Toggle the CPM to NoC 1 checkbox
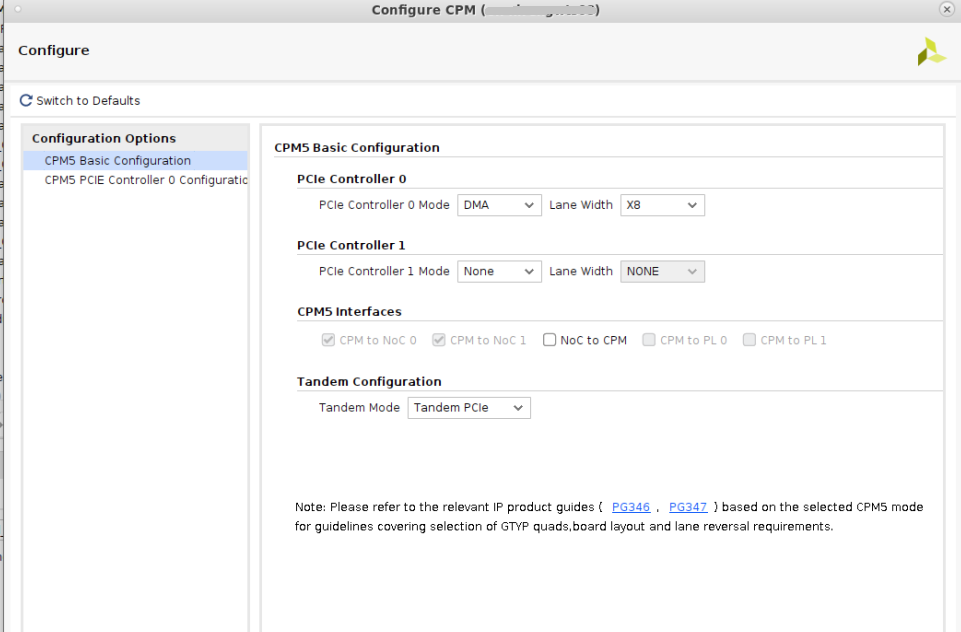Image resolution: width=961 pixels, height=632 pixels. tap(439, 340)
